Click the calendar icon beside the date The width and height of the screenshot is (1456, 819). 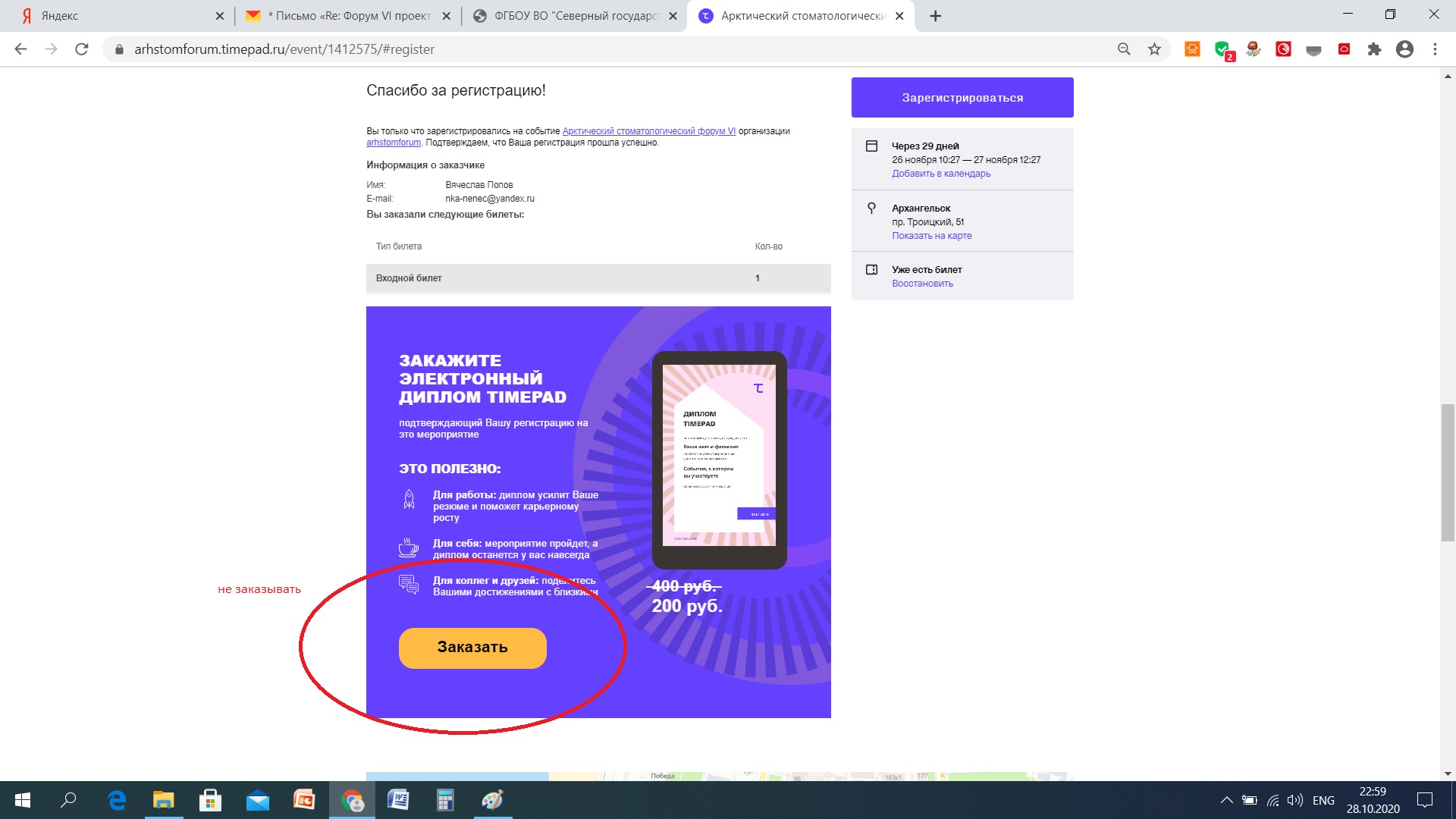(871, 146)
